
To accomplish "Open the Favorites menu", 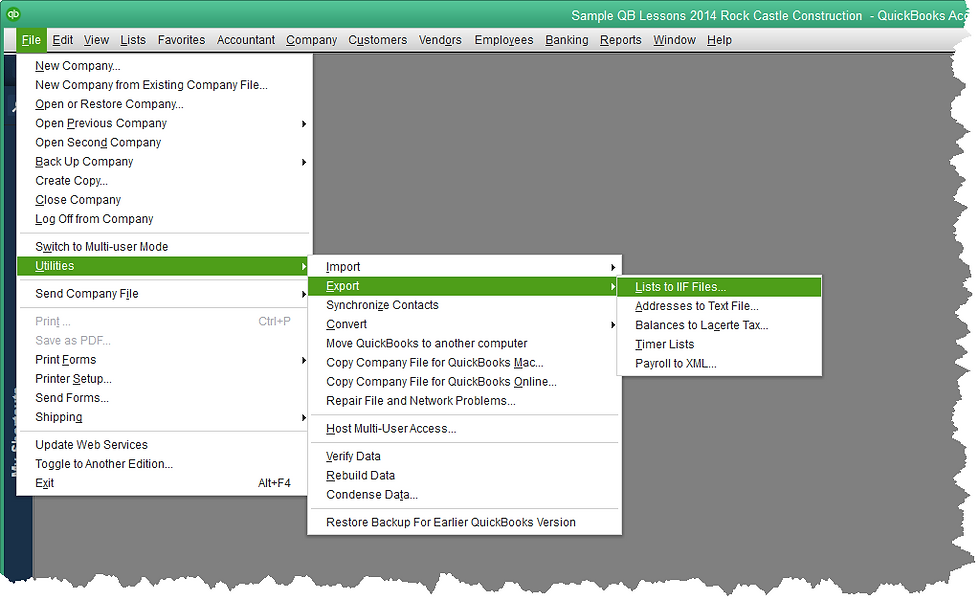I will (181, 40).
